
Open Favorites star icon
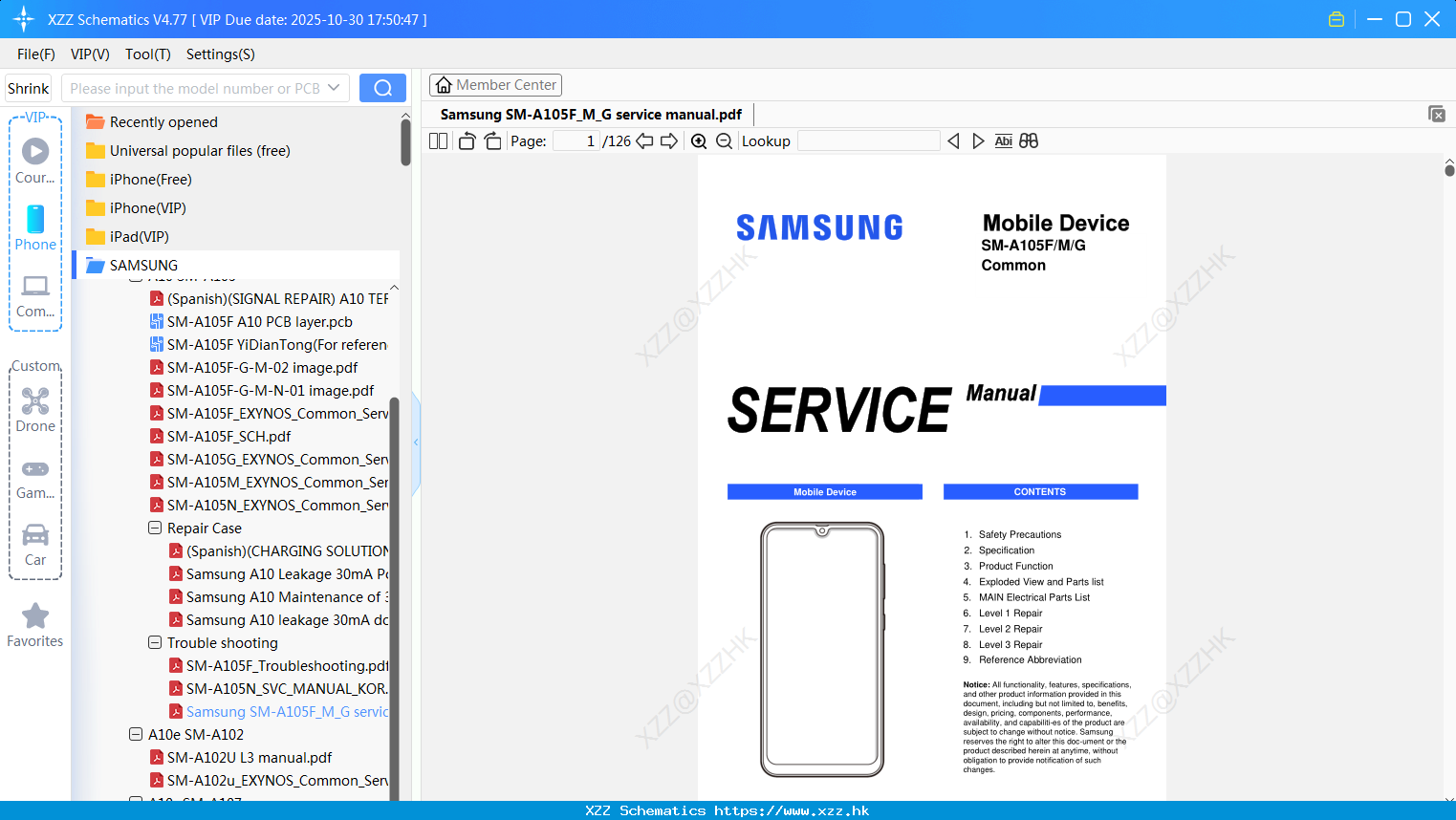pos(35,625)
